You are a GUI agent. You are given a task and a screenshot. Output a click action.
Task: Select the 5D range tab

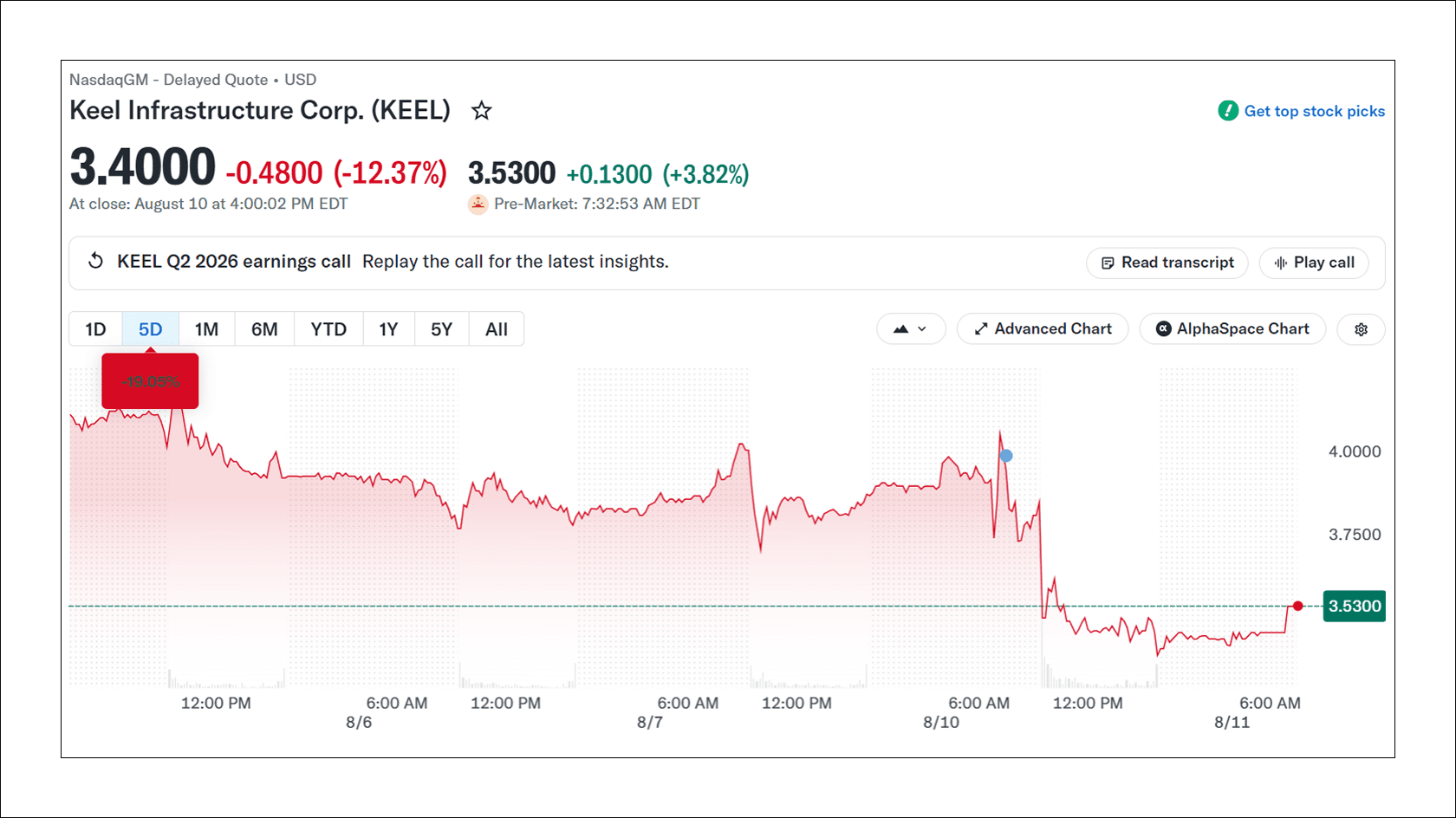pos(150,329)
